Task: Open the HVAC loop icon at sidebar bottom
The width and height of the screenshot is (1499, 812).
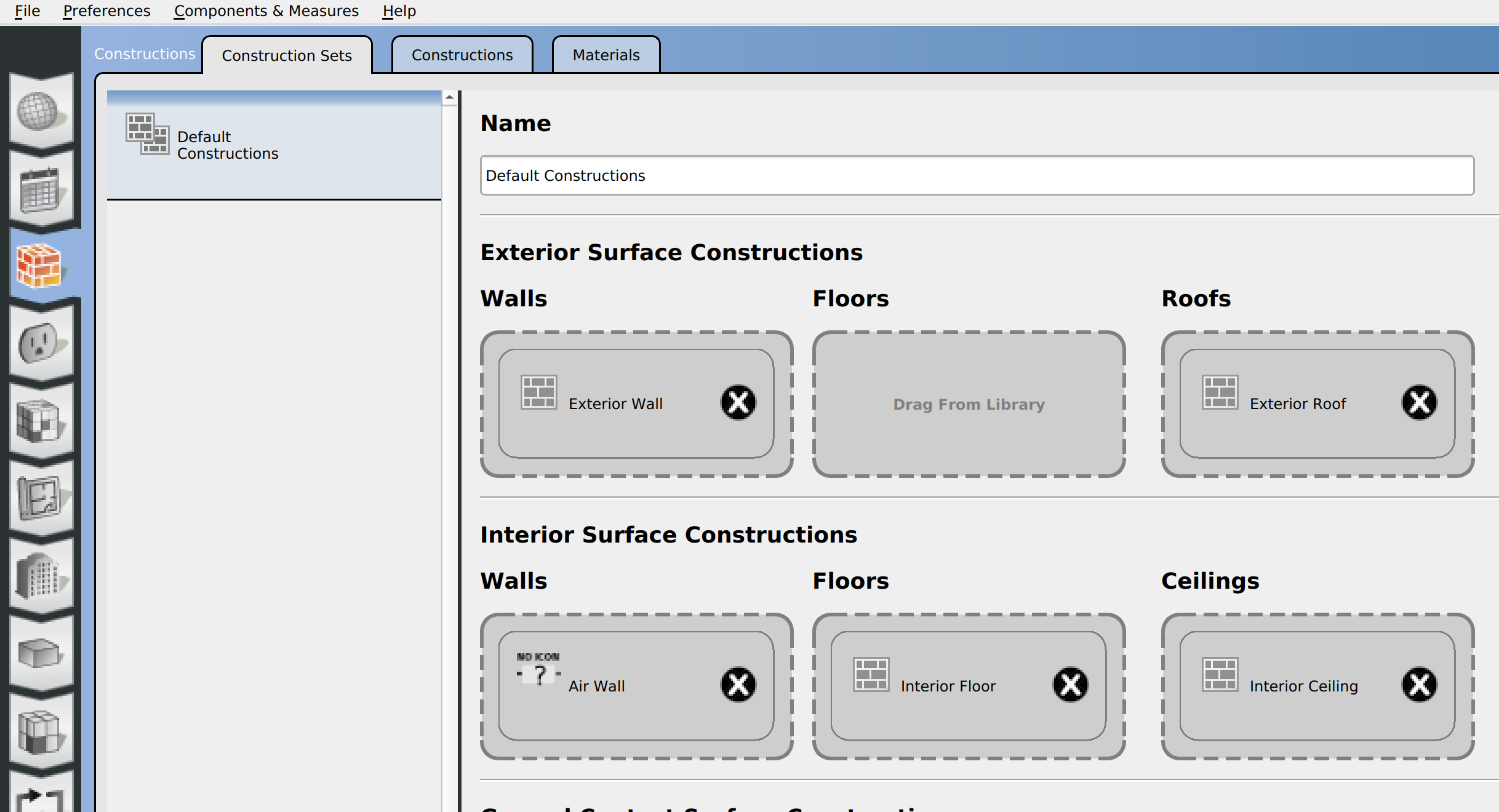Action: (x=41, y=800)
